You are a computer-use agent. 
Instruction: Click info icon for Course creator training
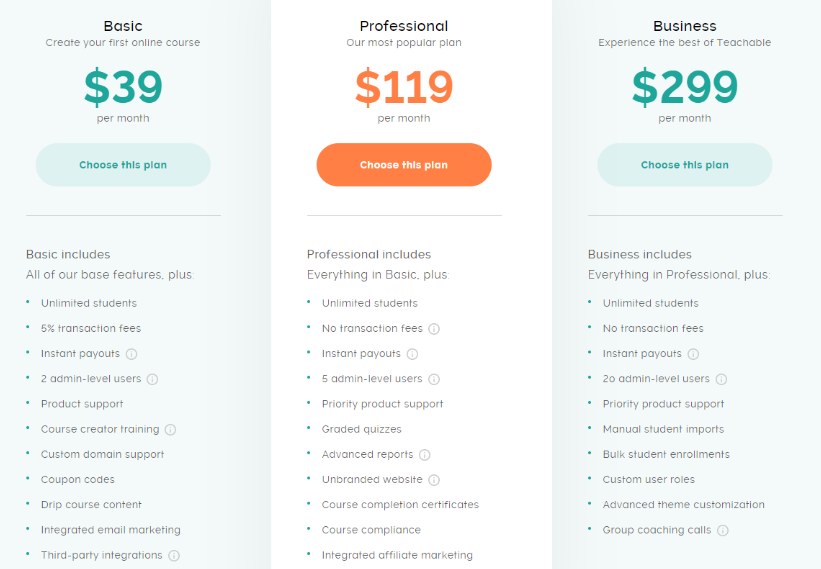[x=170, y=430]
